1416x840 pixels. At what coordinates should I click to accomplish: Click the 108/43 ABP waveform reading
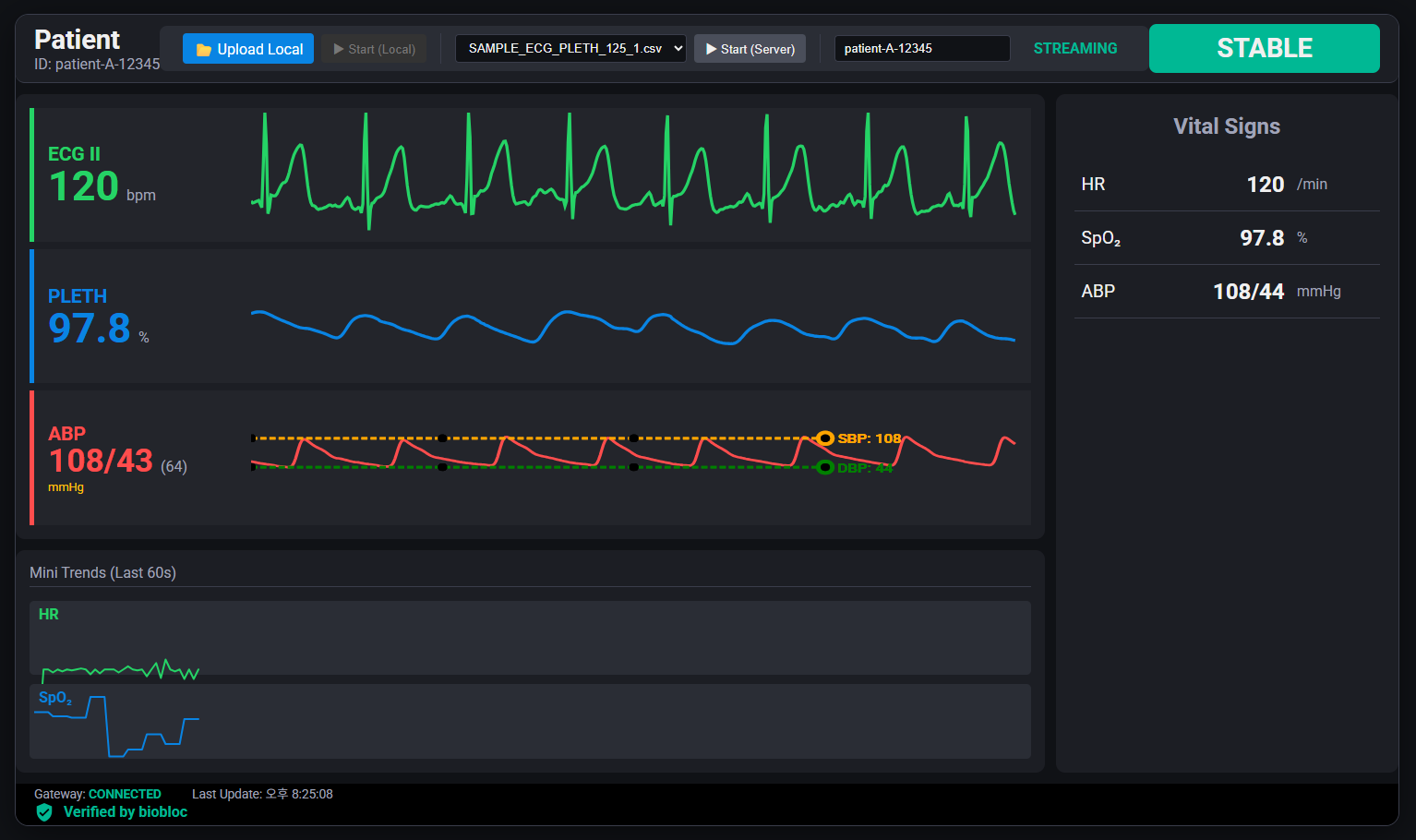(x=101, y=461)
